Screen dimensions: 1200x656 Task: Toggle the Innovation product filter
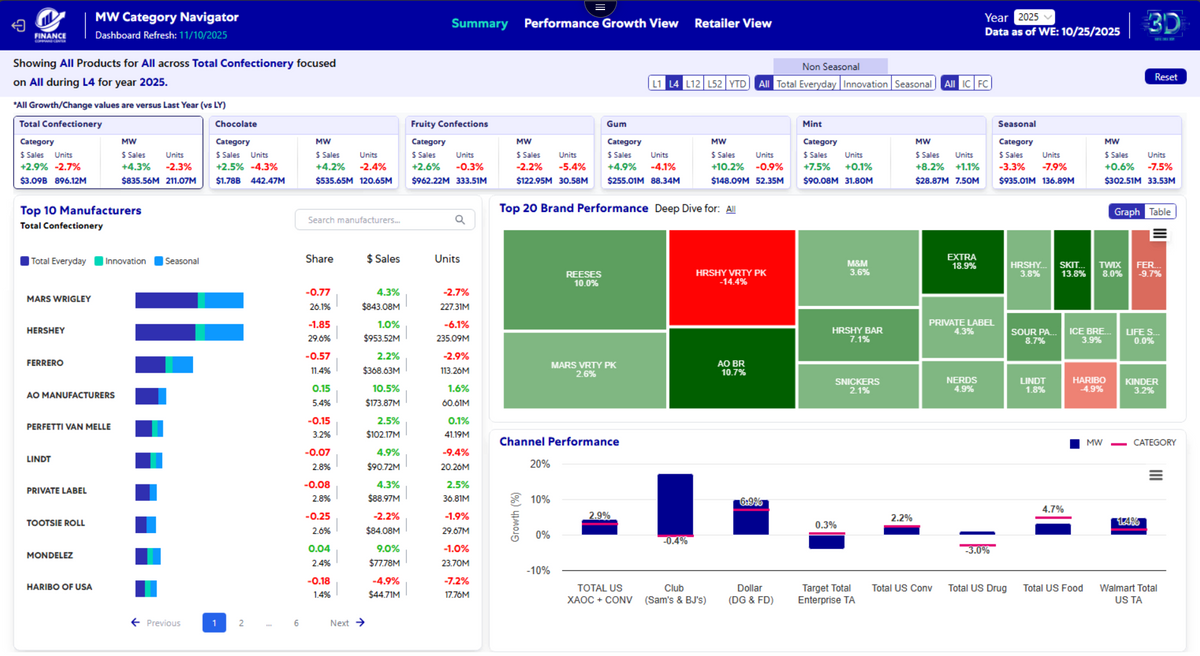(864, 84)
